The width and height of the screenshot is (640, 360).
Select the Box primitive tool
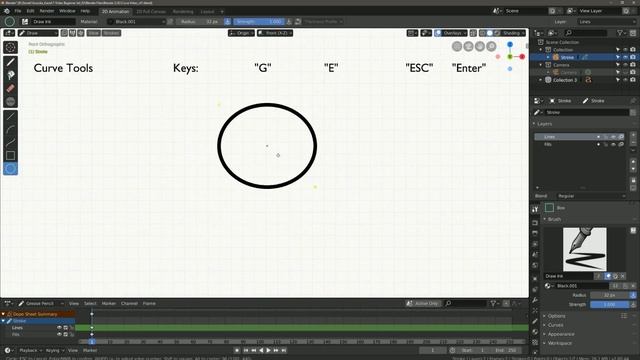click(11, 156)
